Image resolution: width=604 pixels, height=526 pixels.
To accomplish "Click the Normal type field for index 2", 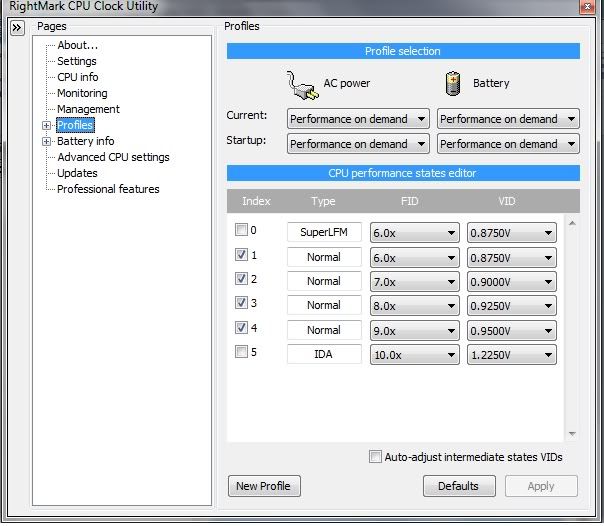I will point(324,281).
